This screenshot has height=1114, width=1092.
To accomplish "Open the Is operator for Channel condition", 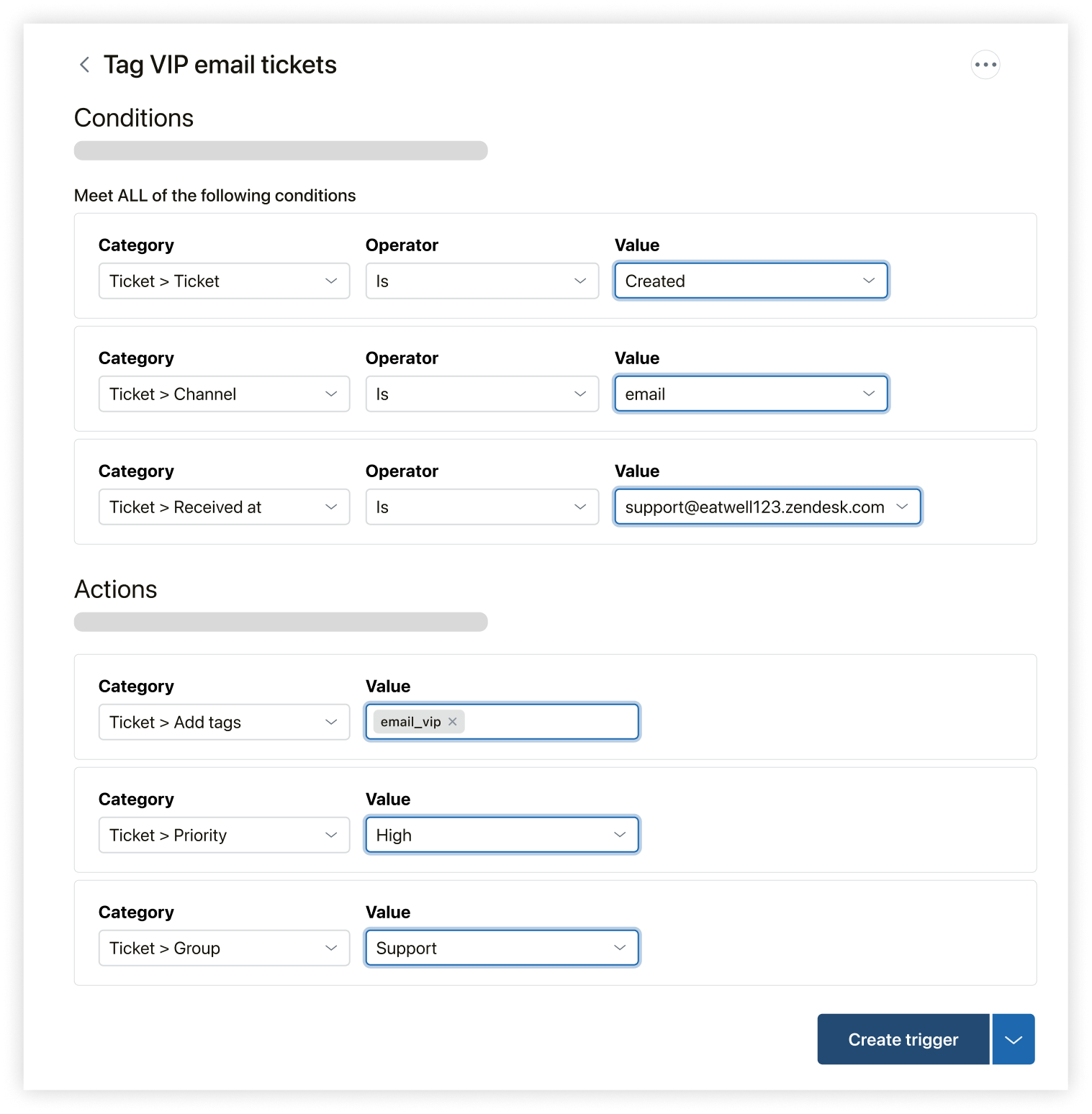I will click(x=482, y=394).
